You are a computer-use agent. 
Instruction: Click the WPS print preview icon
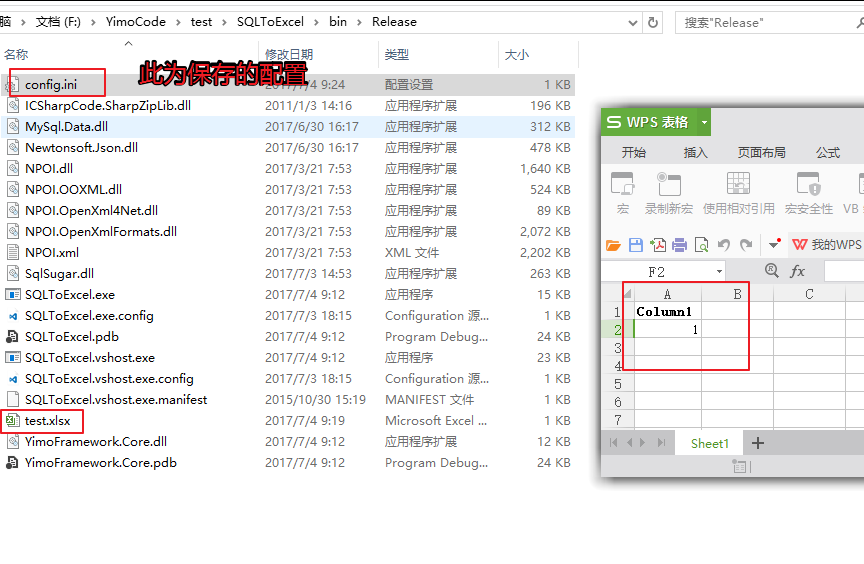pos(701,245)
